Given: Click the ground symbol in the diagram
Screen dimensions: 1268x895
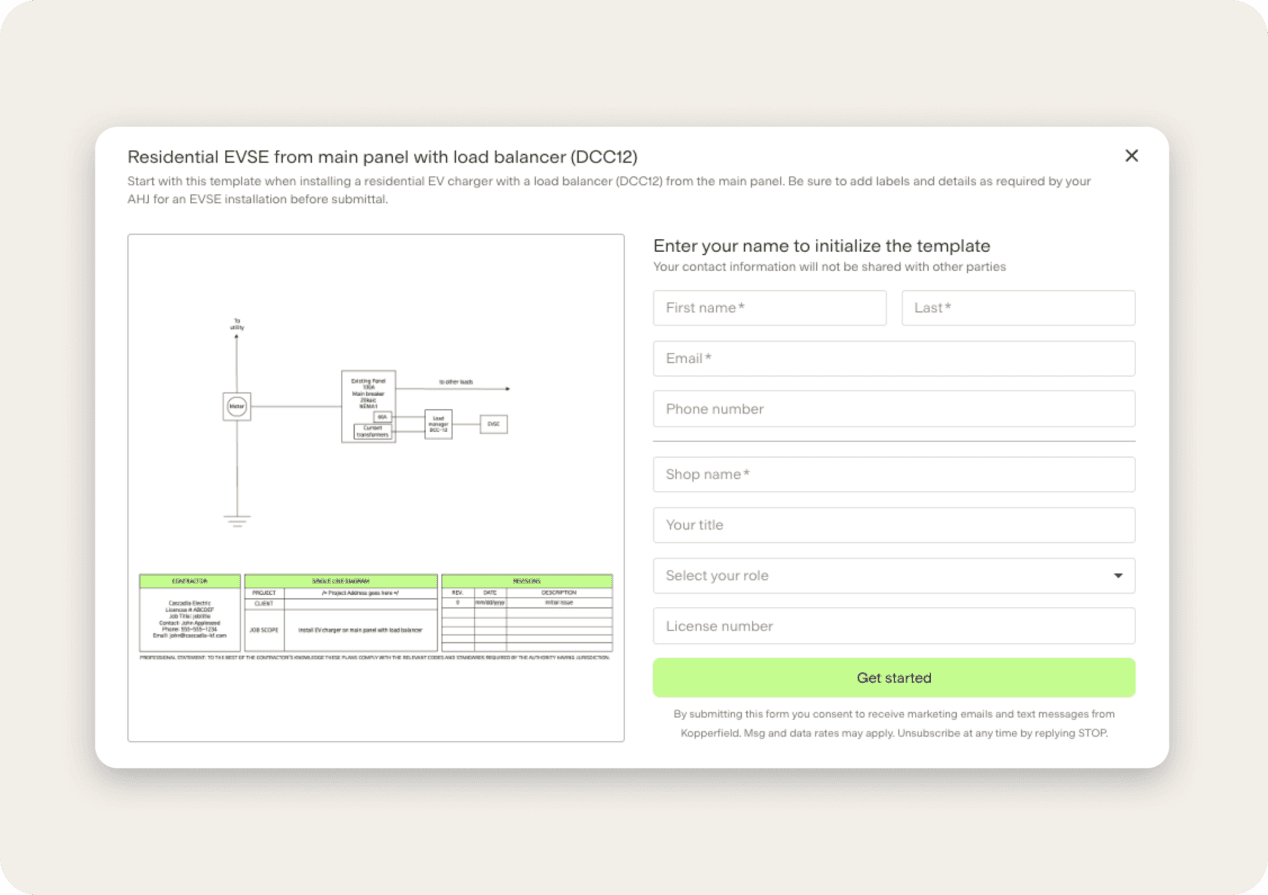Looking at the screenshot, I should coord(237,521).
